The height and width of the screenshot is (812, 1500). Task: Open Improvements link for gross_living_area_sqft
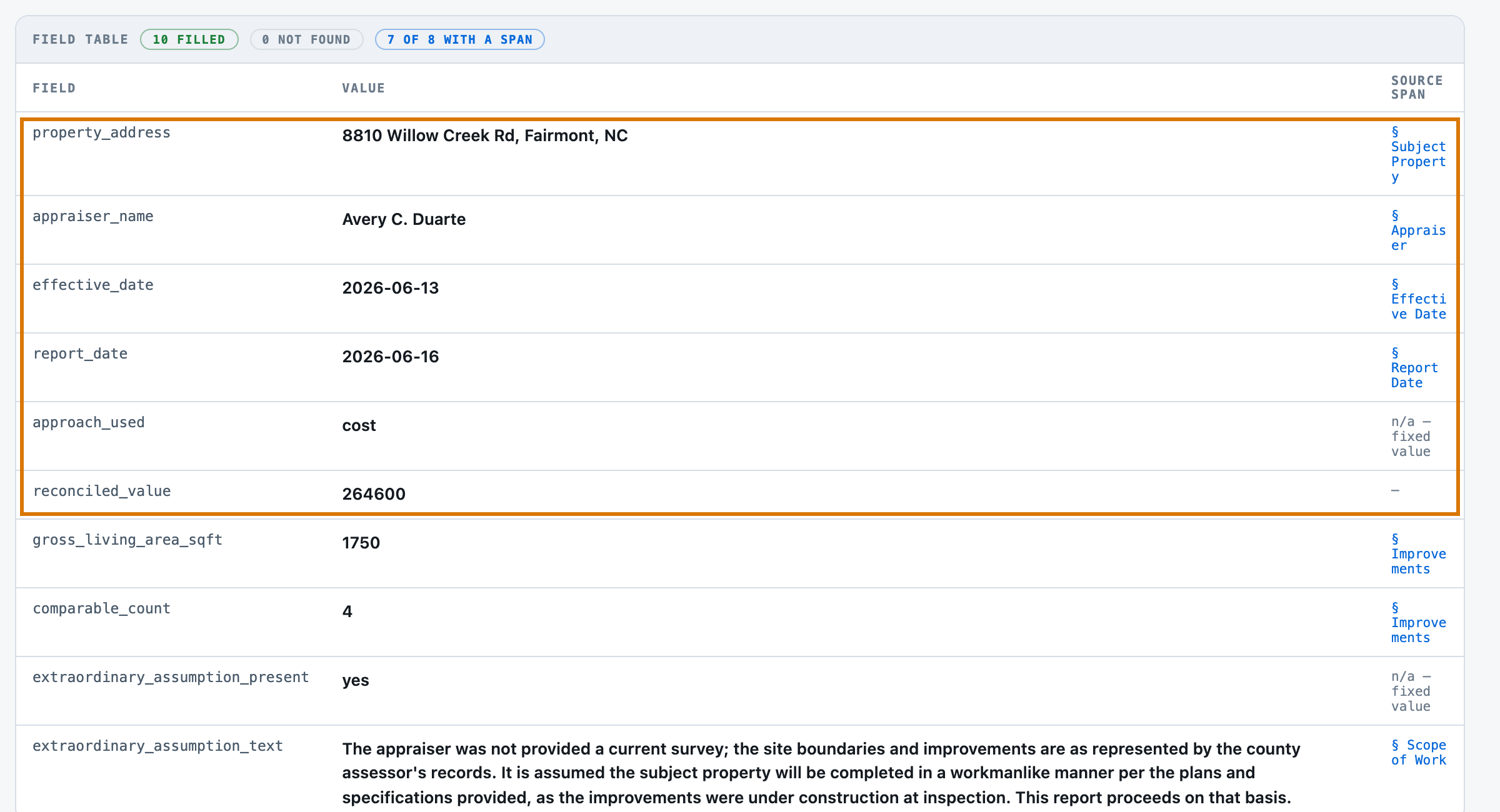[1418, 554]
